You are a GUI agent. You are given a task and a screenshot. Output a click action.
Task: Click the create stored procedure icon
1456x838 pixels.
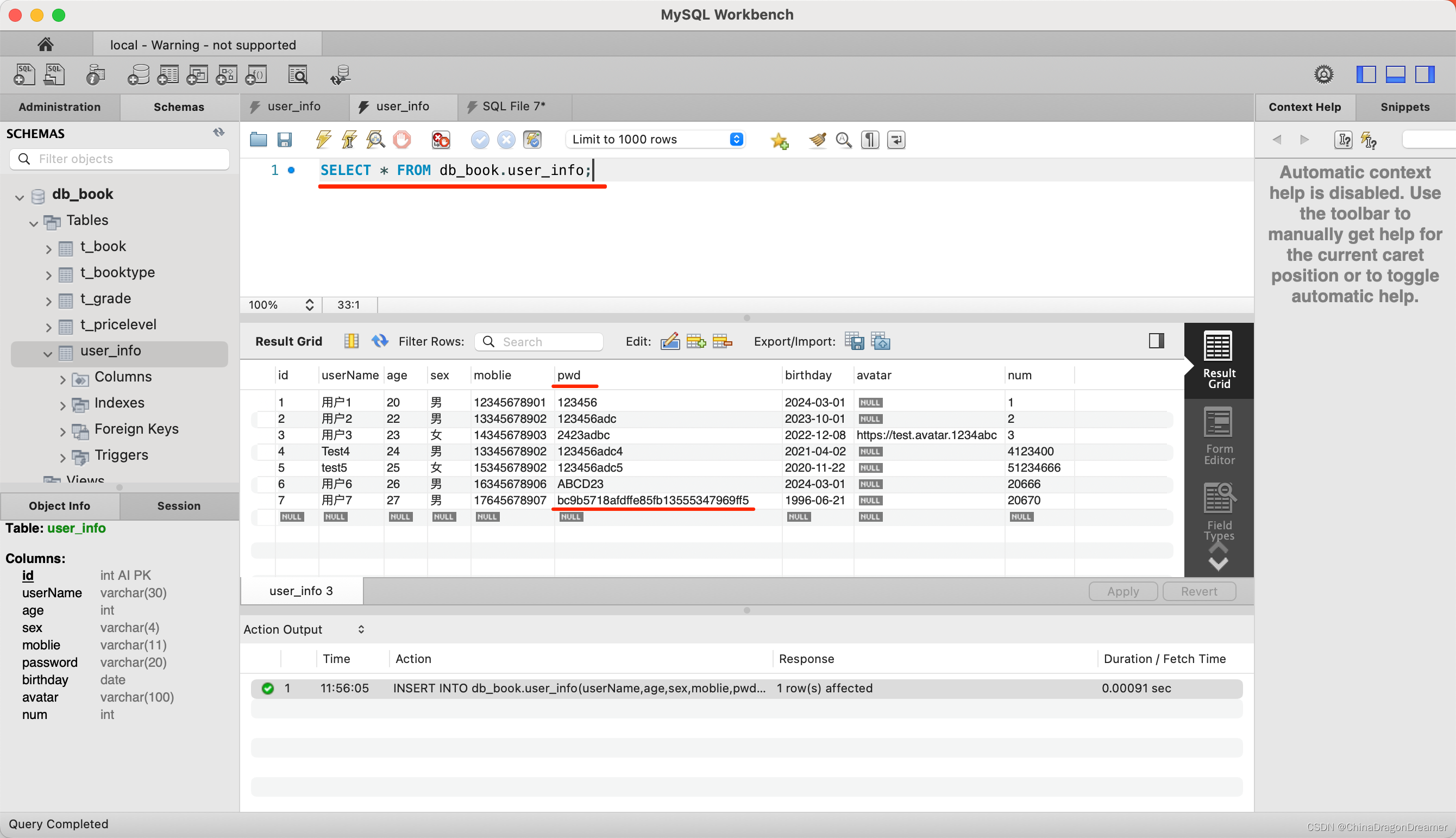click(x=227, y=75)
